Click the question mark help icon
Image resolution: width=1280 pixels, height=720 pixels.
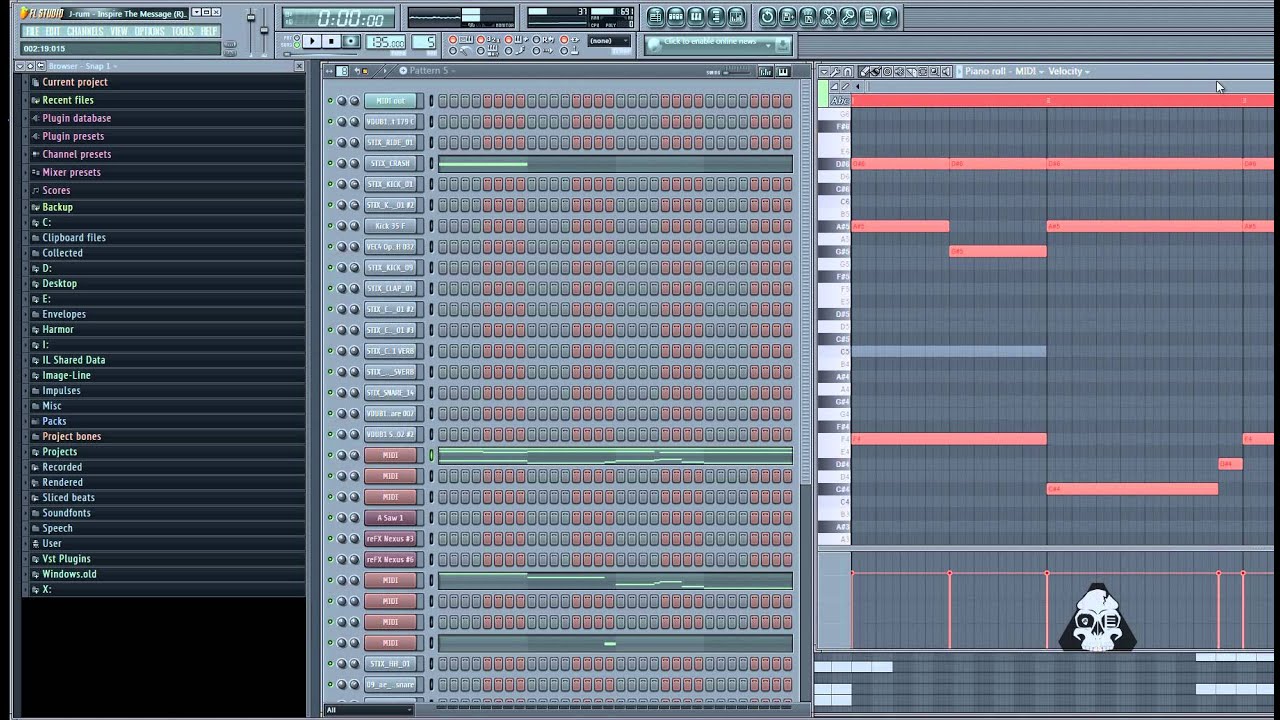888,17
